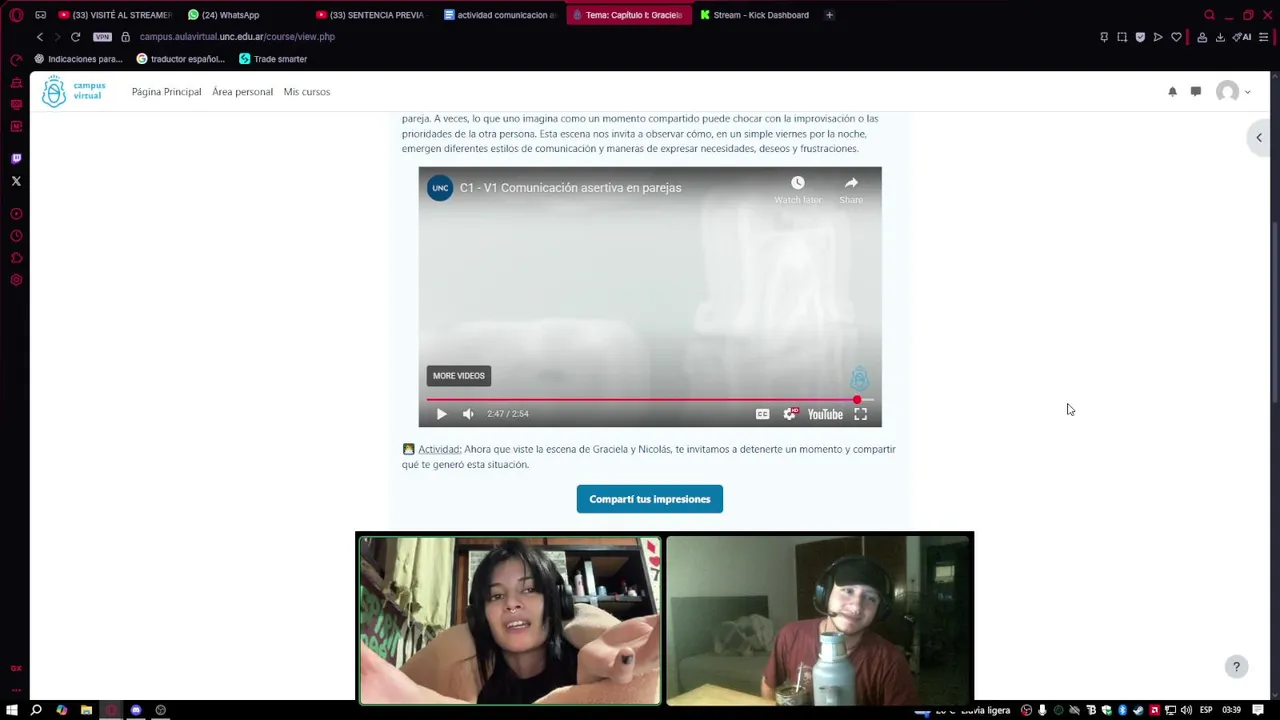The image size is (1280, 720).
Task: Mute the video volume
Action: [468, 414]
